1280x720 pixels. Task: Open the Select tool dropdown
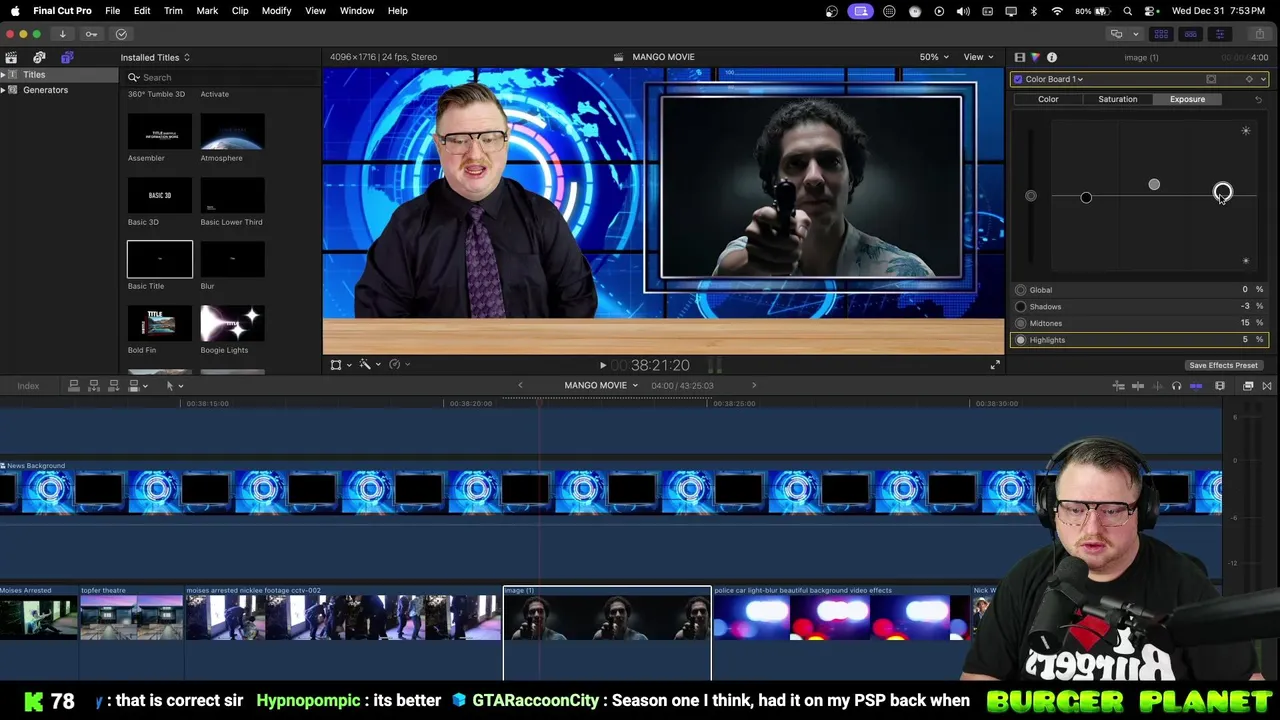point(174,386)
